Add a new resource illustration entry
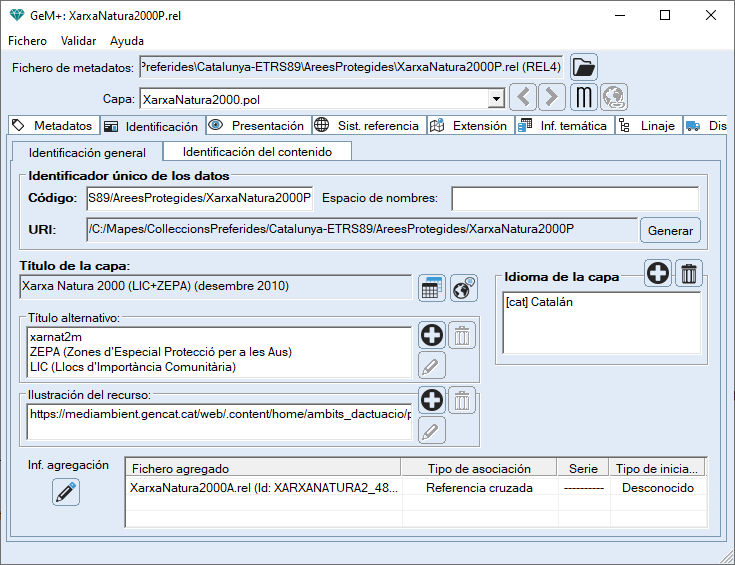The image size is (735, 565). coord(431,401)
